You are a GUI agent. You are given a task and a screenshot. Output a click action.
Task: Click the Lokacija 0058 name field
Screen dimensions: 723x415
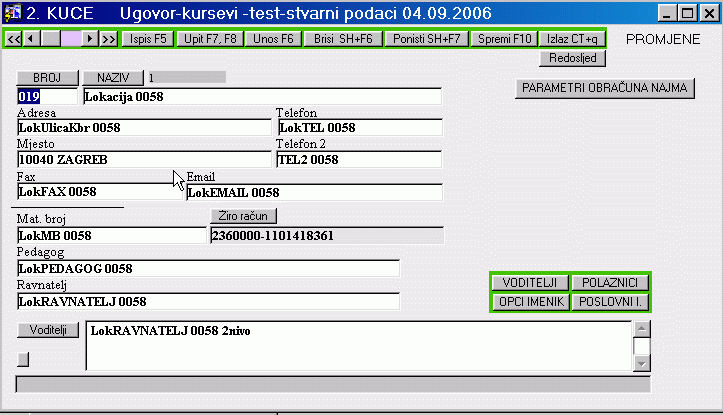click(262, 96)
